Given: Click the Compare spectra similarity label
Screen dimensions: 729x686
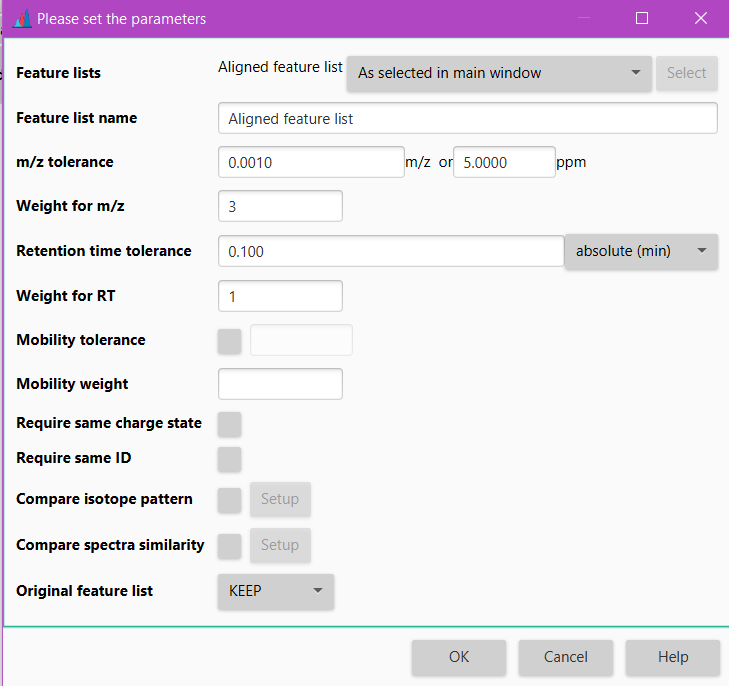Looking at the screenshot, I should pos(110,545).
